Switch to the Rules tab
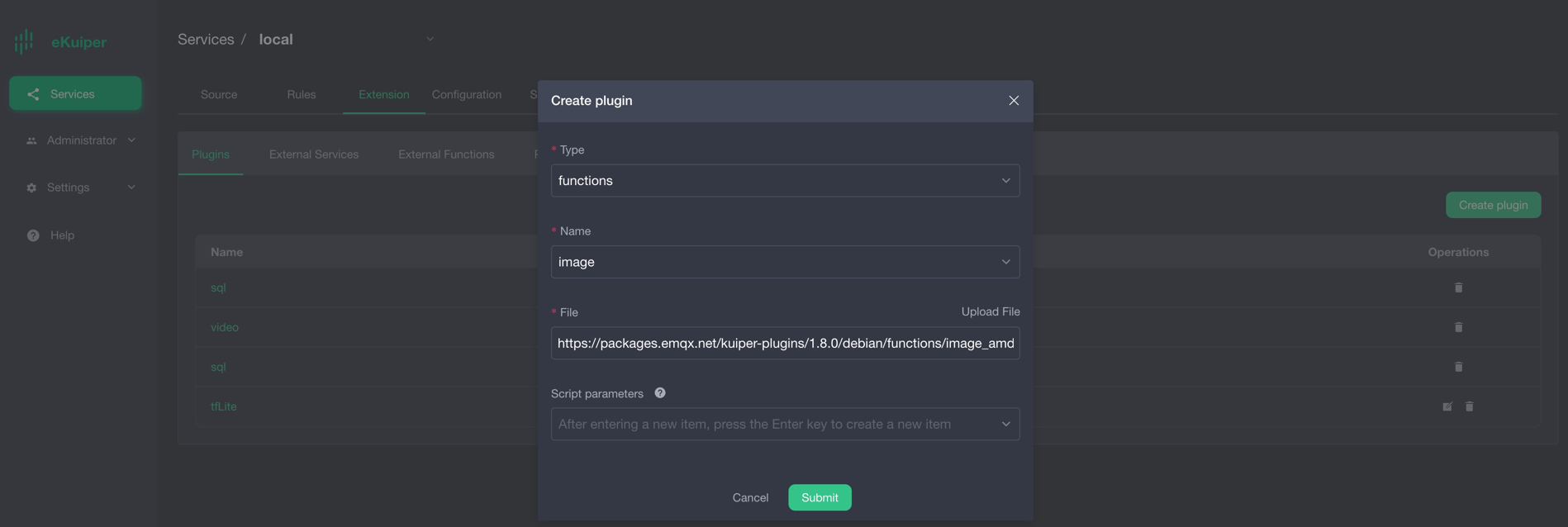 302,94
